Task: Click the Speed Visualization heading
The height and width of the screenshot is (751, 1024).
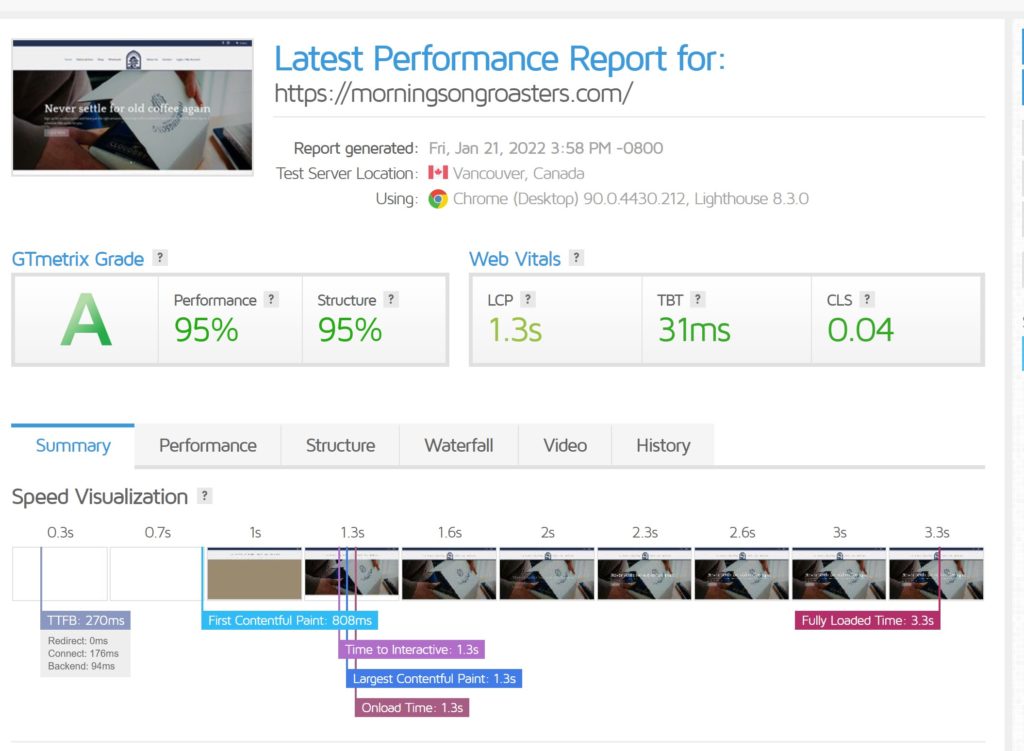Action: click(100, 497)
